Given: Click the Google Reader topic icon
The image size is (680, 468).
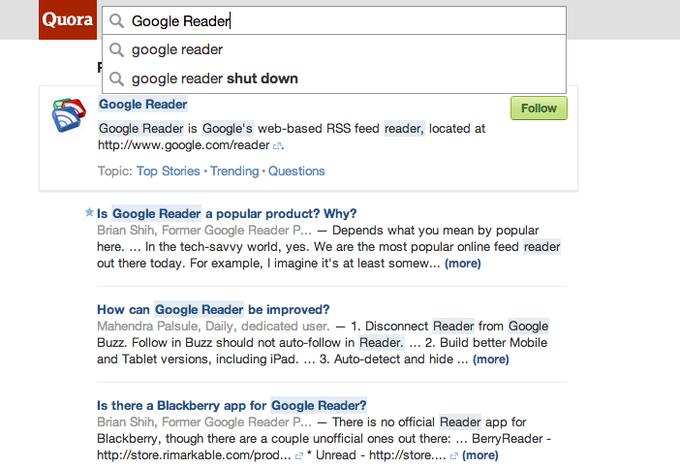Looking at the screenshot, I should pyautogui.click(x=68, y=115).
